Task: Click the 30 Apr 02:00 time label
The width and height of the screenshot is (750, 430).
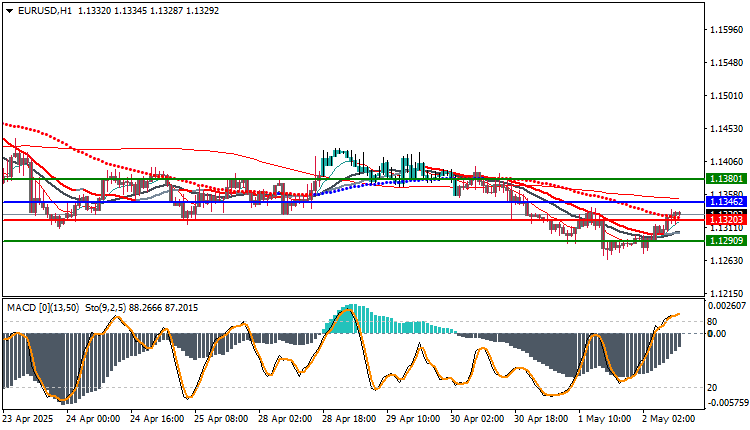Action: 477,419
